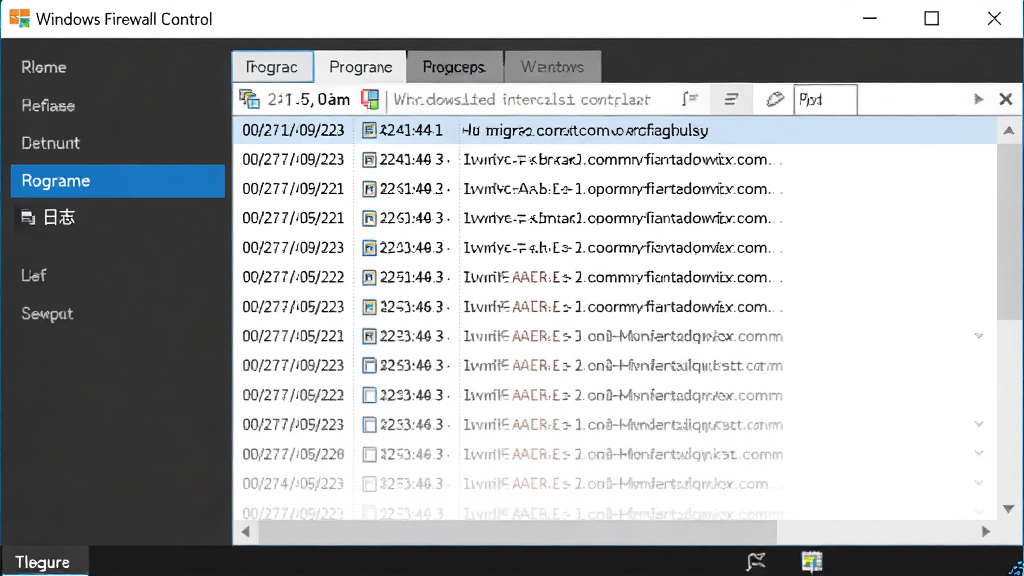
Task: Click the address text in the 2233:40.3 row
Action: coord(622,395)
